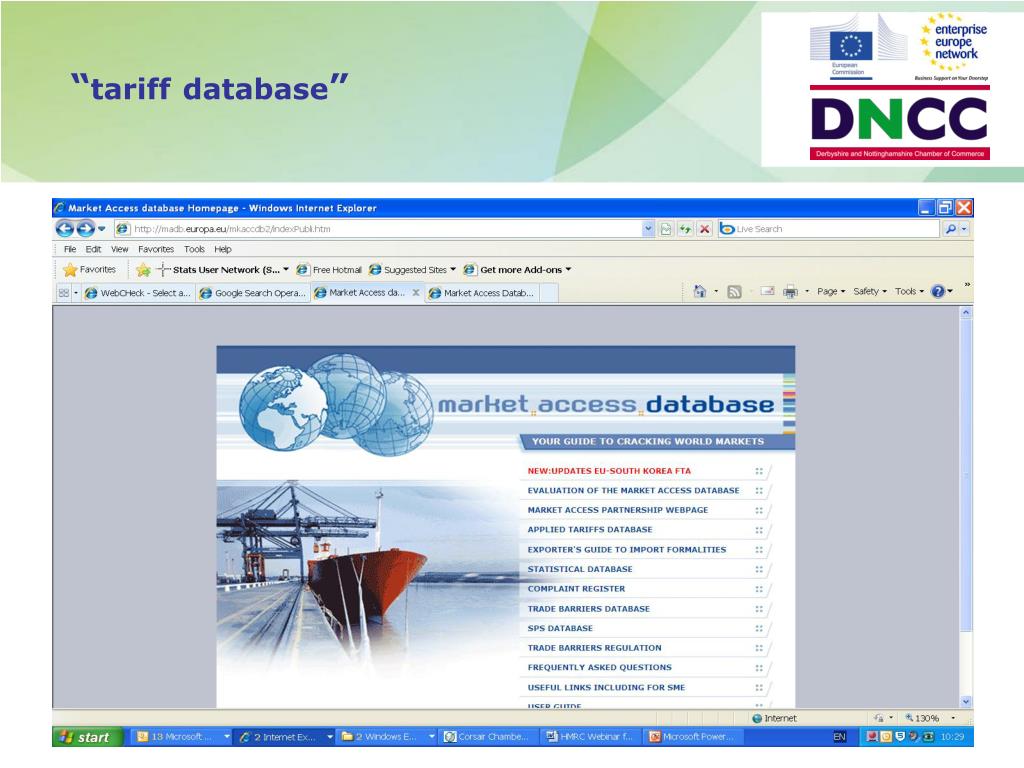
Task: Open recent pages dropdown beside Forward button
Action: point(101,229)
